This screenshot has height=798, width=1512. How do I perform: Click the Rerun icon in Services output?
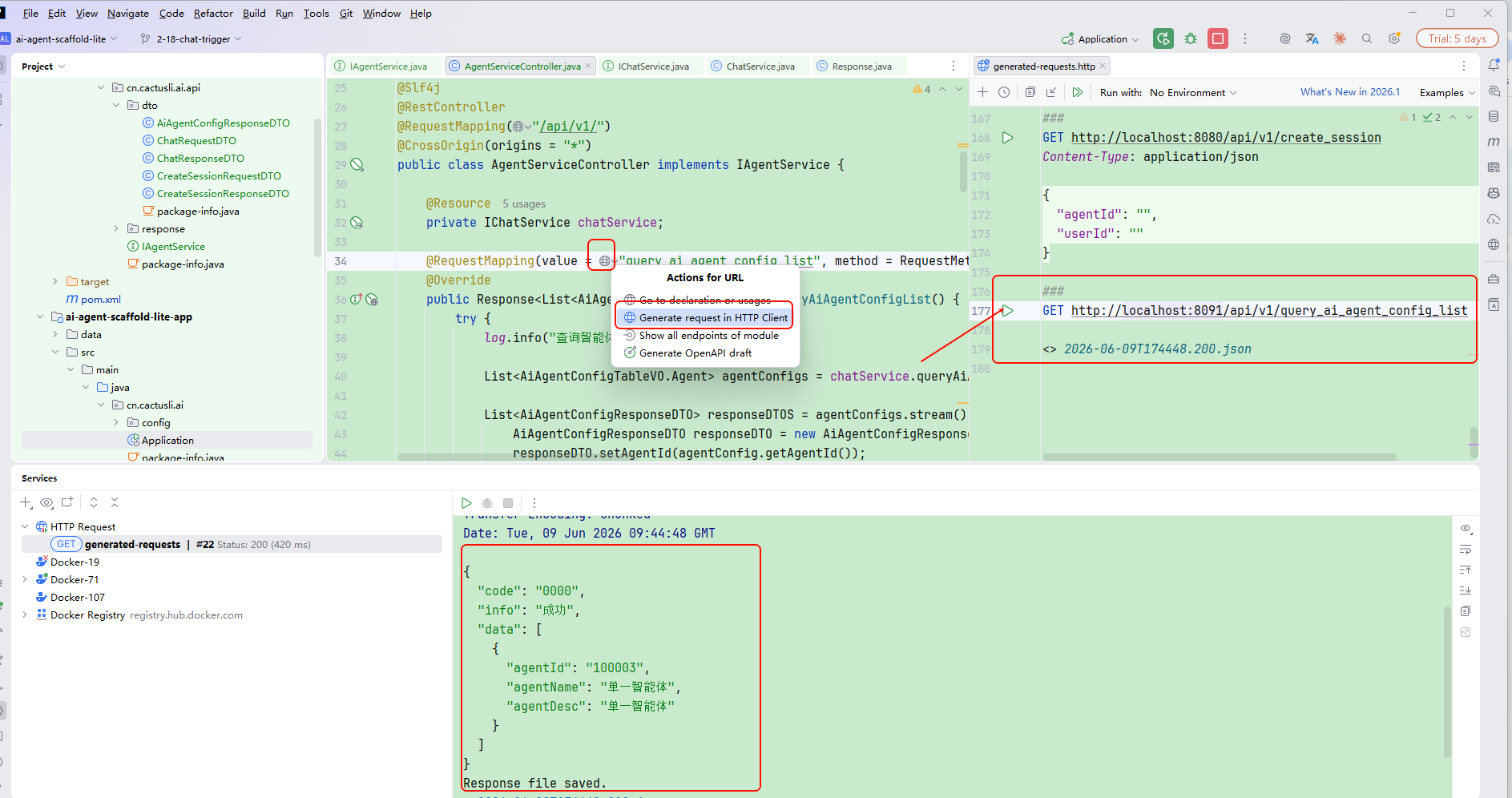[x=466, y=503]
